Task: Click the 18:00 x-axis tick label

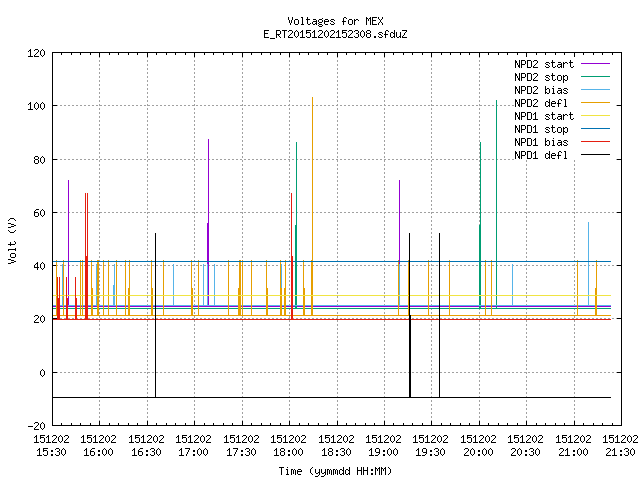Action: point(289,452)
